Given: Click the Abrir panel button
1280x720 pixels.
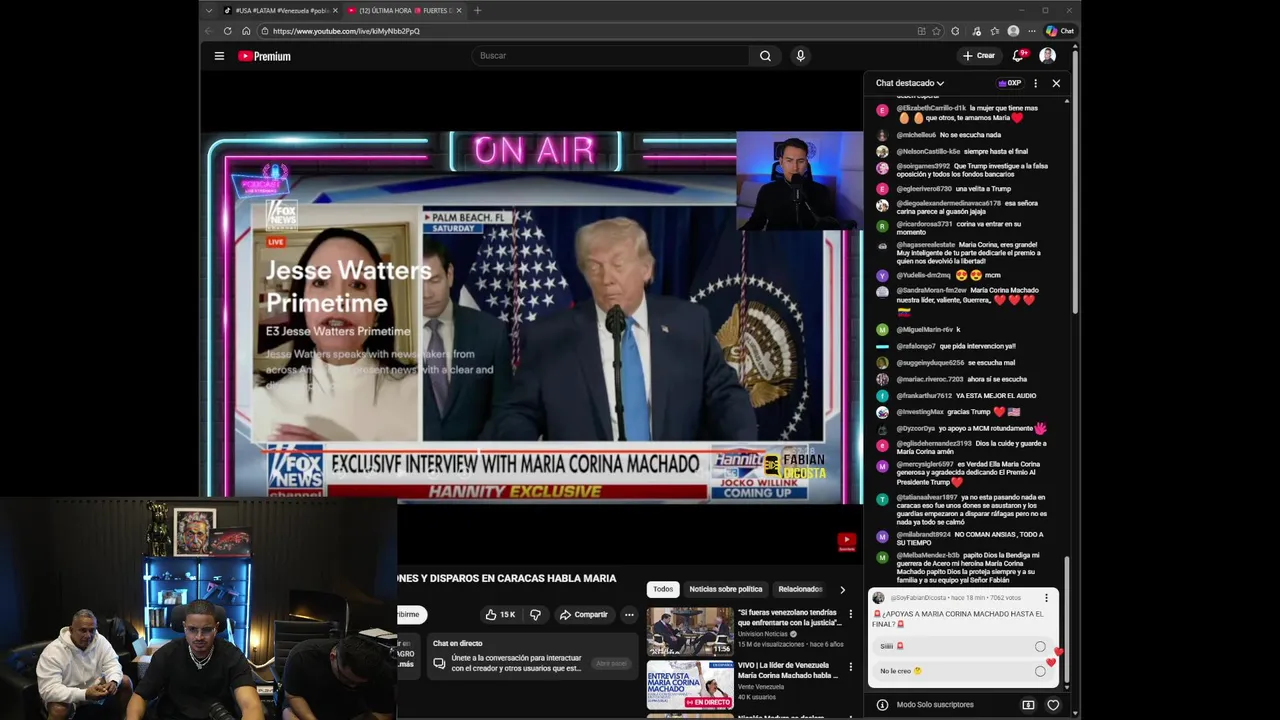Looking at the screenshot, I should point(611,663).
